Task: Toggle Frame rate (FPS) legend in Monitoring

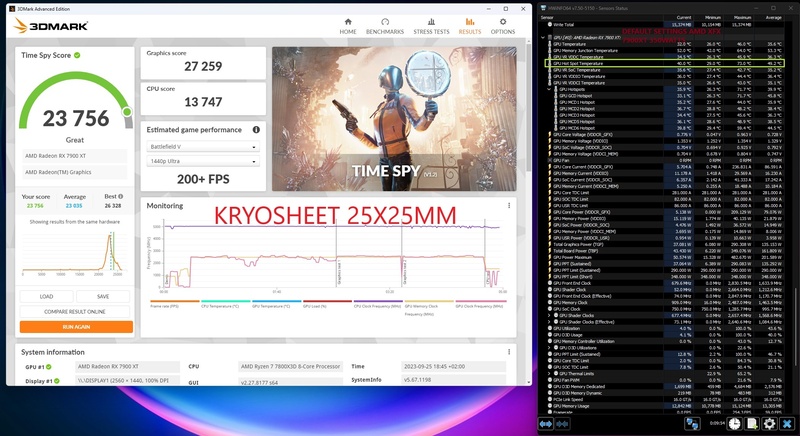Action: pyautogui.click(x=174, y=304)
